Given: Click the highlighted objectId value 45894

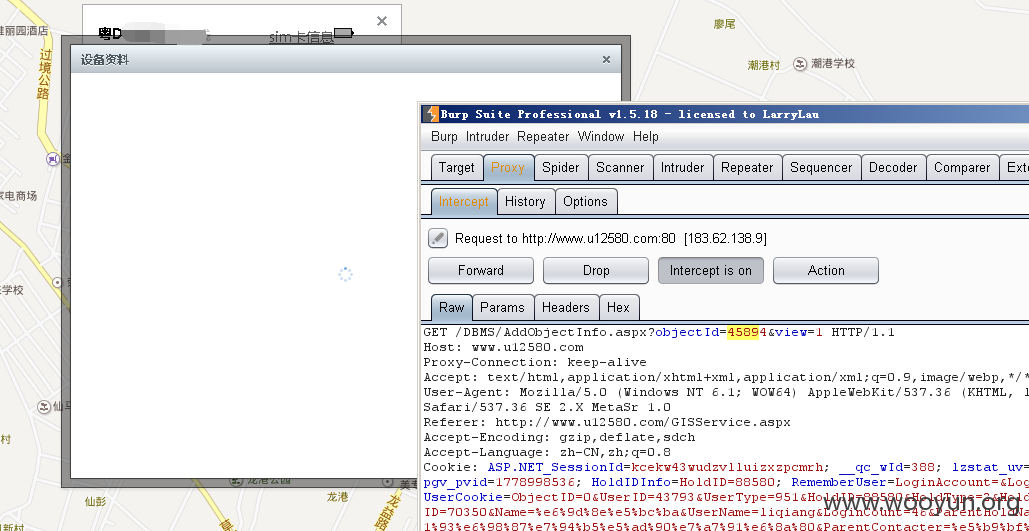Looking at the screenshot, I should point(747,332).
